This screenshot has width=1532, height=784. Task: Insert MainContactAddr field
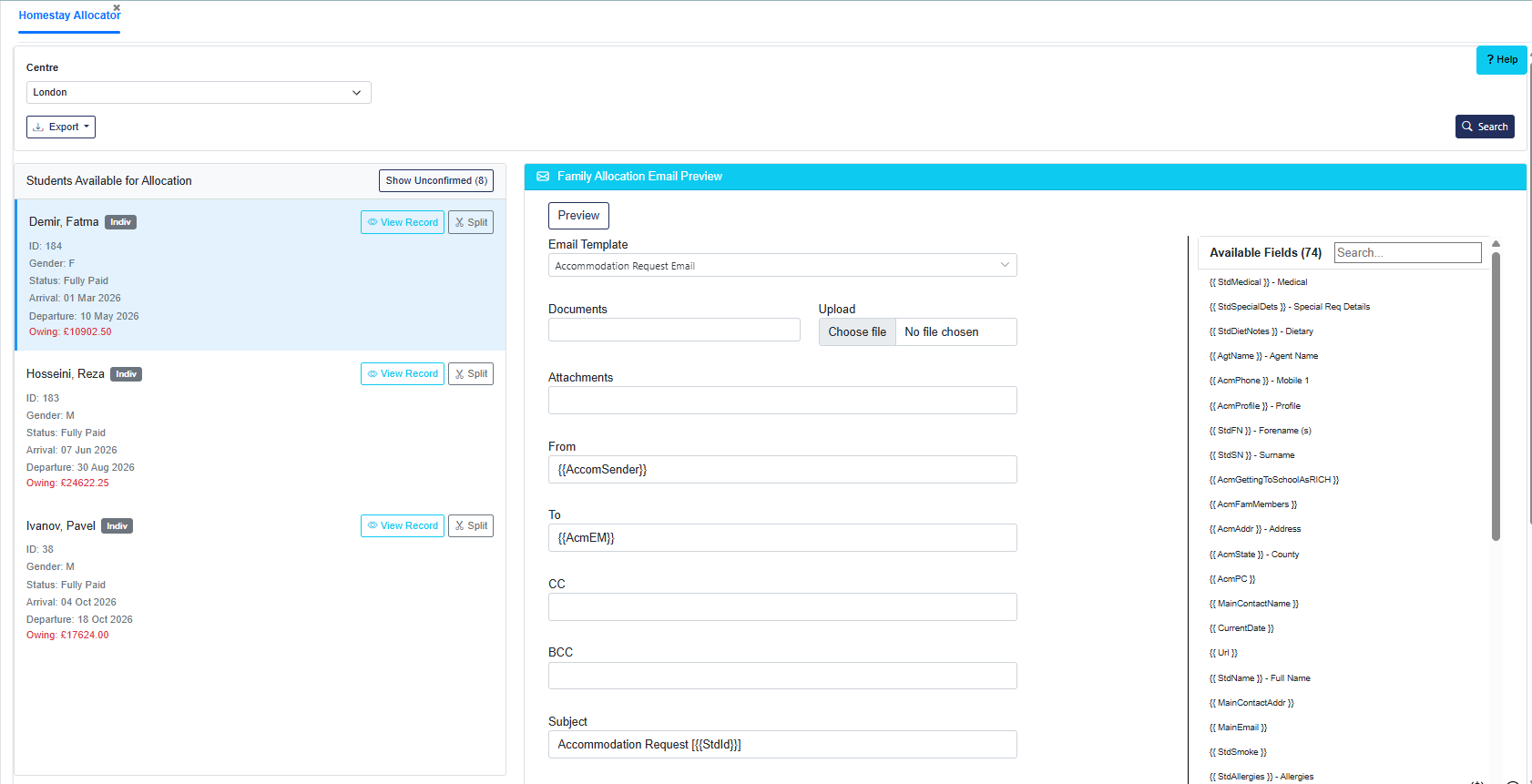point(1251,703)
